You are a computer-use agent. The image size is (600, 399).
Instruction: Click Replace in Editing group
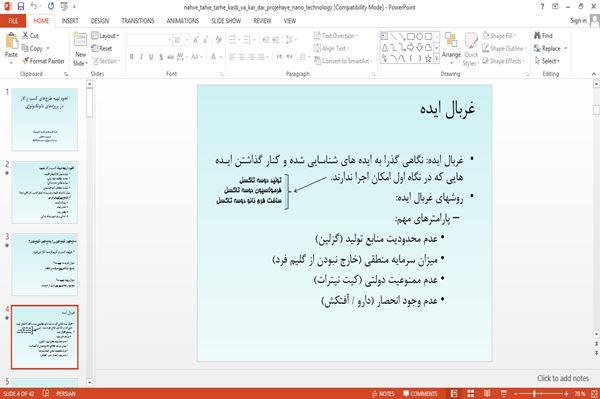pos(548,48)
